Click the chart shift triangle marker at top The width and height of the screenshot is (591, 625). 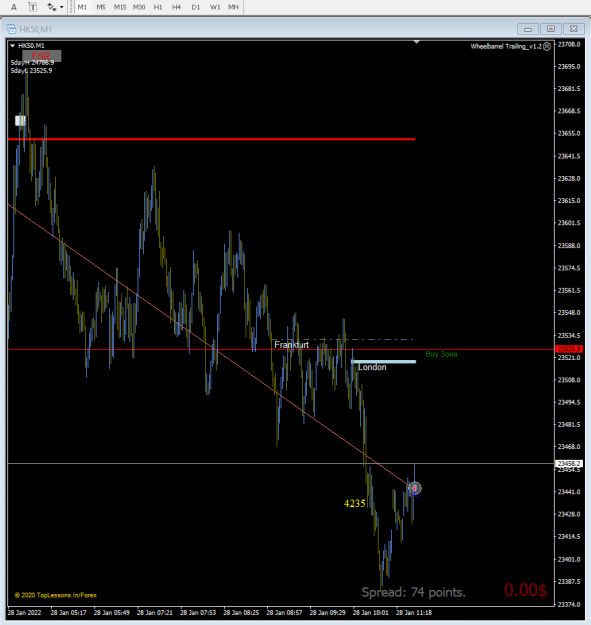(416, 42)
